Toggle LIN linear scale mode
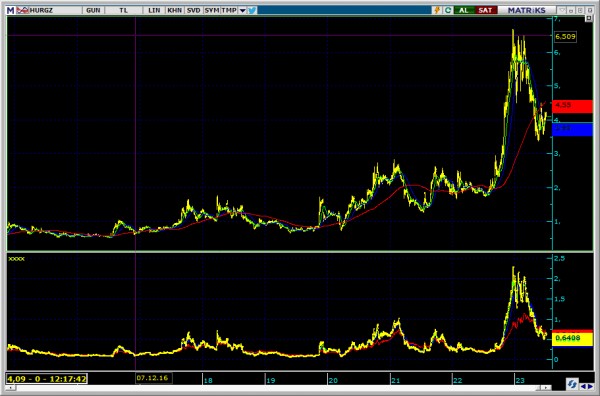 [154, 10]
